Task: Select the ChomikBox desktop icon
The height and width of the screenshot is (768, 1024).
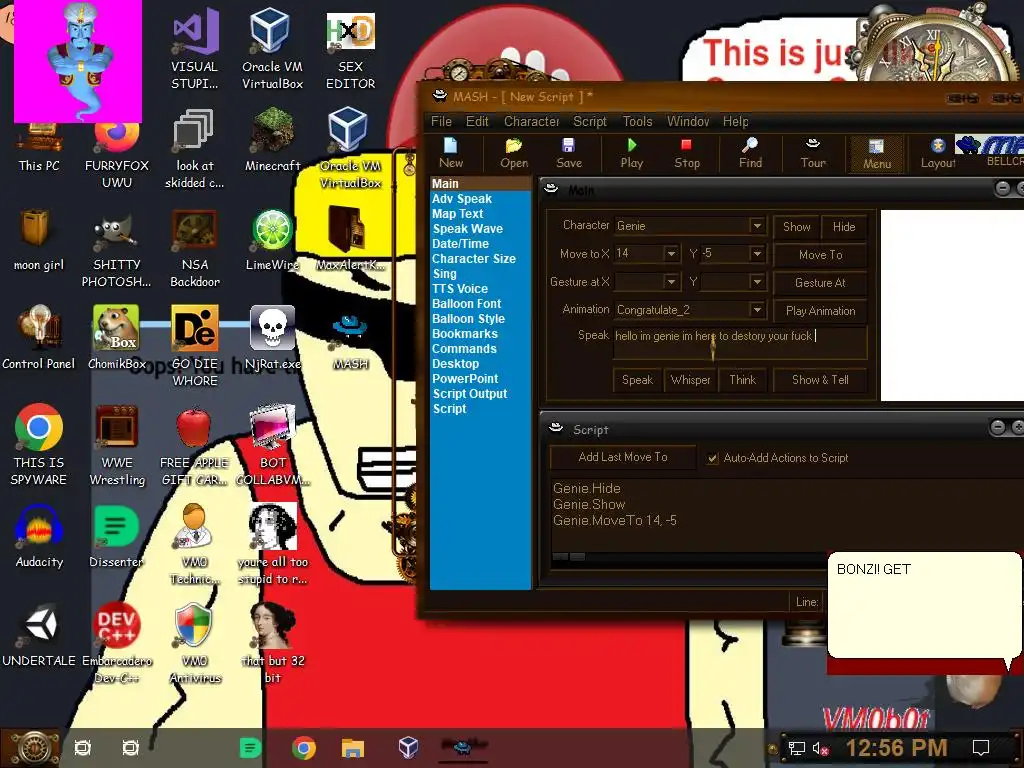Action: click(x=116, y=338)
